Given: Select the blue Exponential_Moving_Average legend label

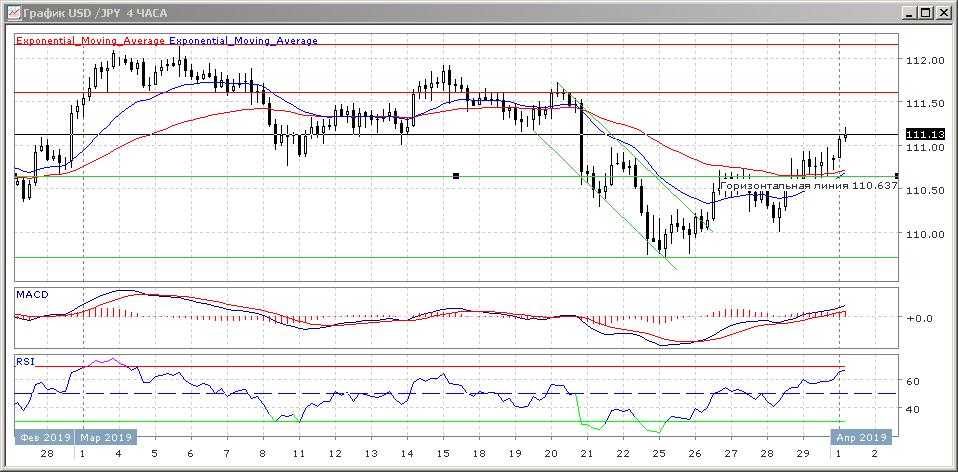Looking at the screenshot, I should 244,41.
